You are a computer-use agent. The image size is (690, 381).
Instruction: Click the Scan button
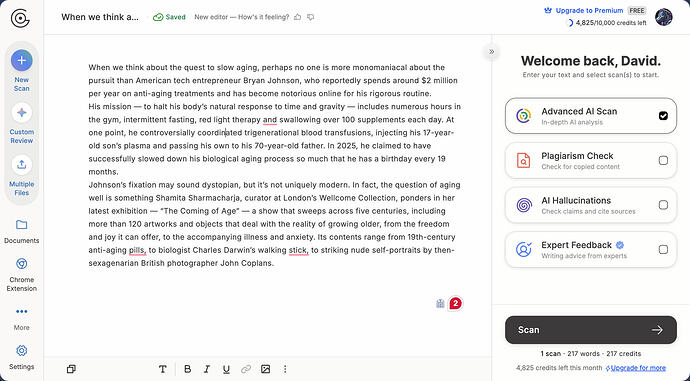pyautogui.click(x=591, y=330)
